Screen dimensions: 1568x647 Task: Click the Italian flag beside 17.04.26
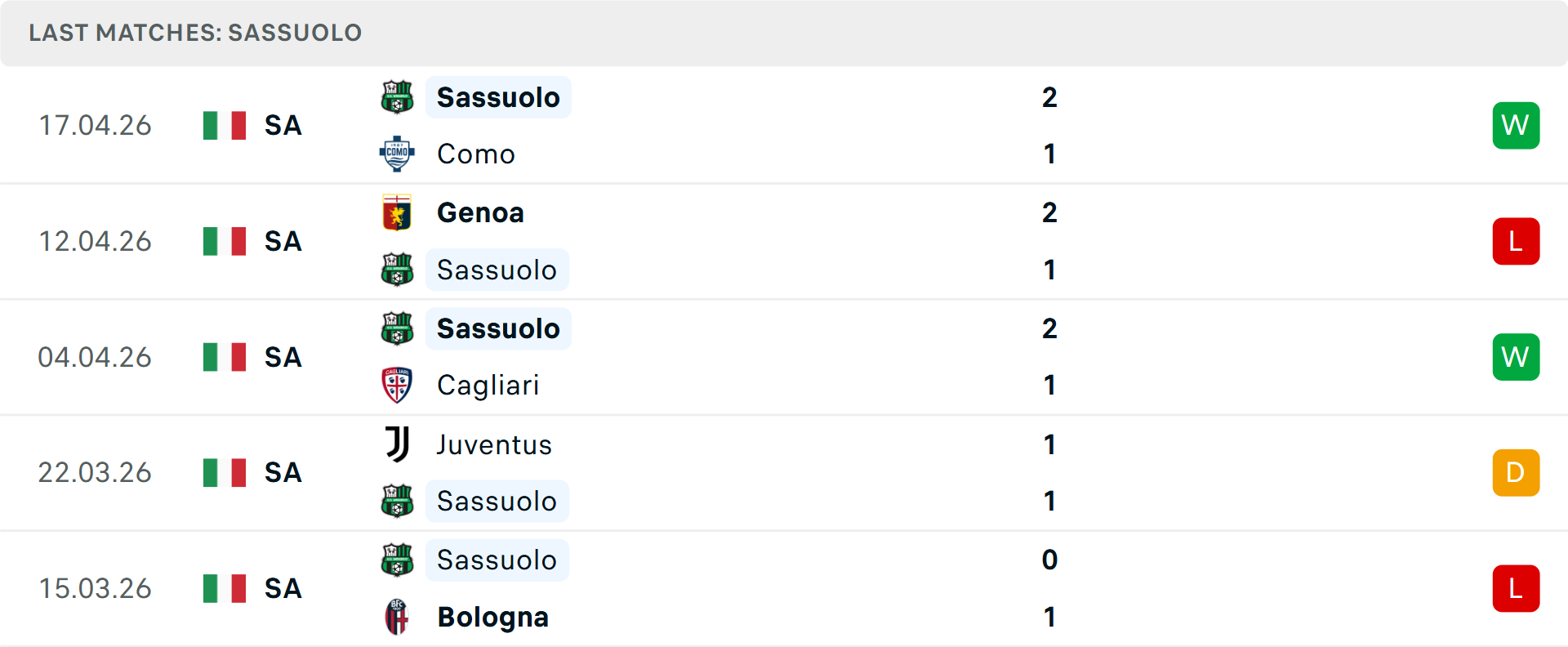224,125
